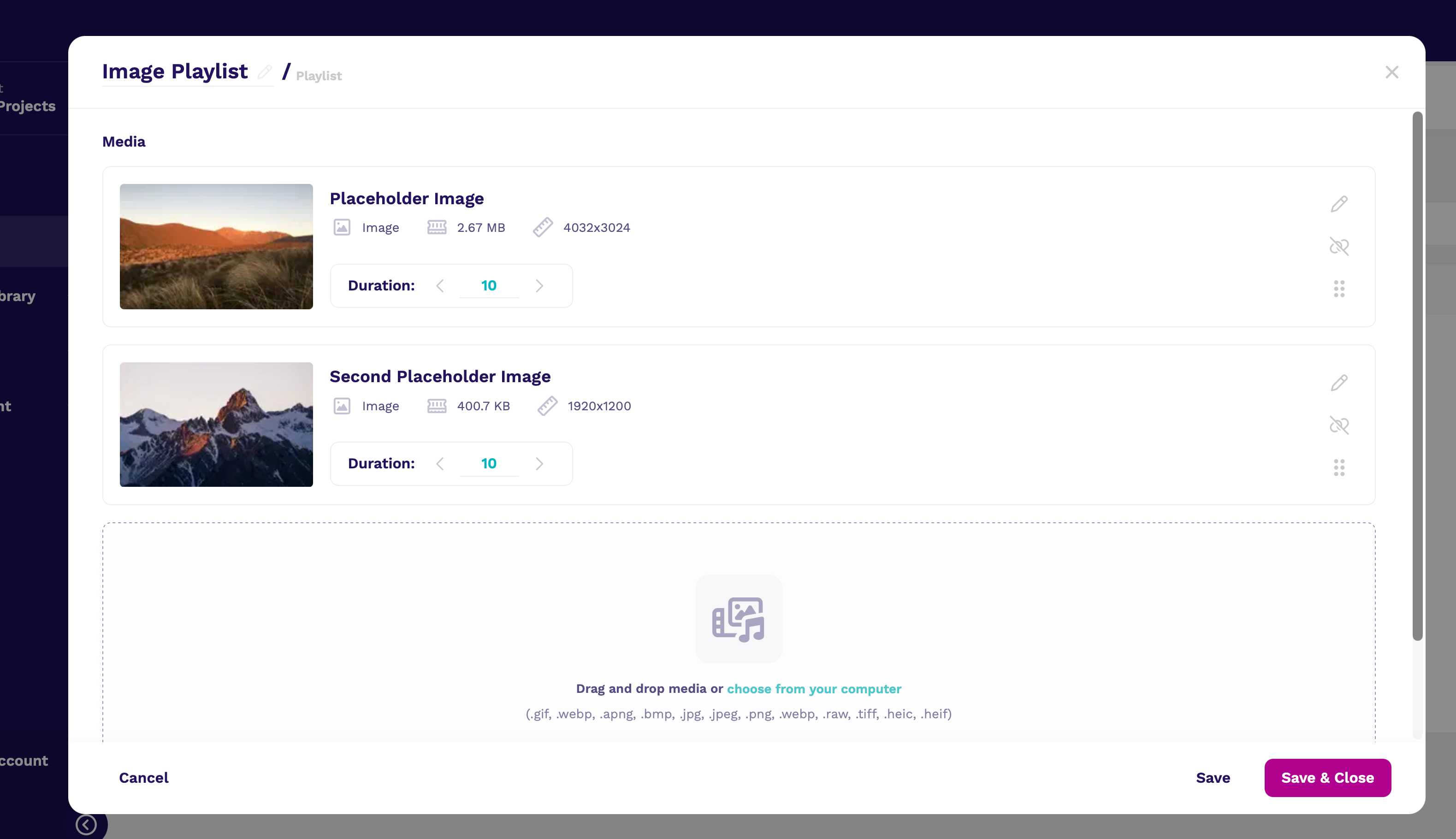Edit the Placeholder Image item
This screenshot has width=1456, height=839.
click(1339, 204)
